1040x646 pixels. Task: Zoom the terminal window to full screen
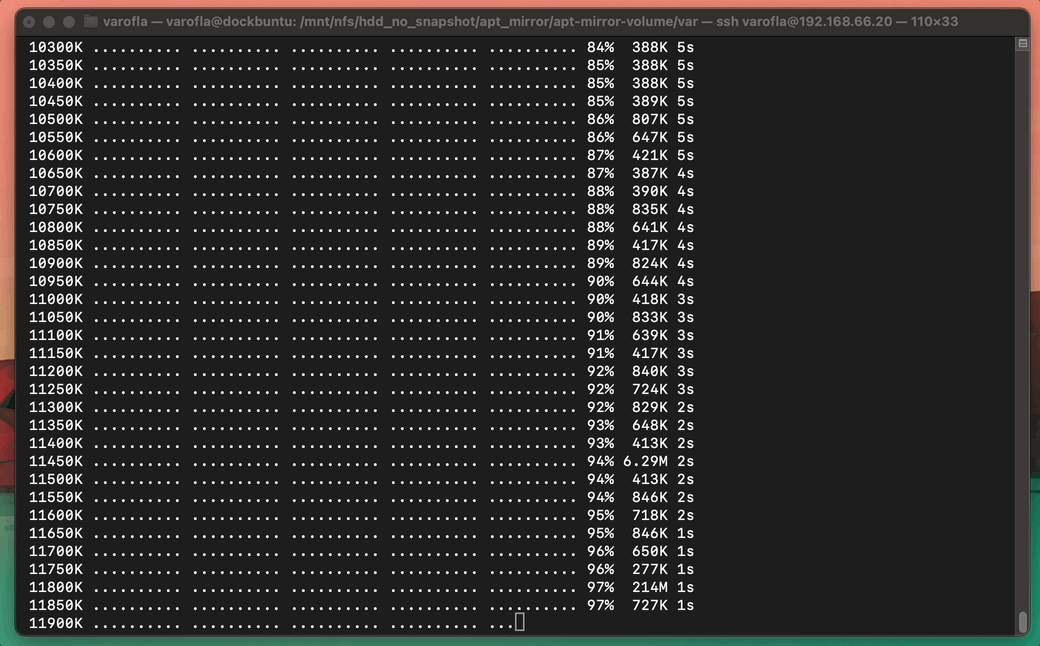(69, 21)
